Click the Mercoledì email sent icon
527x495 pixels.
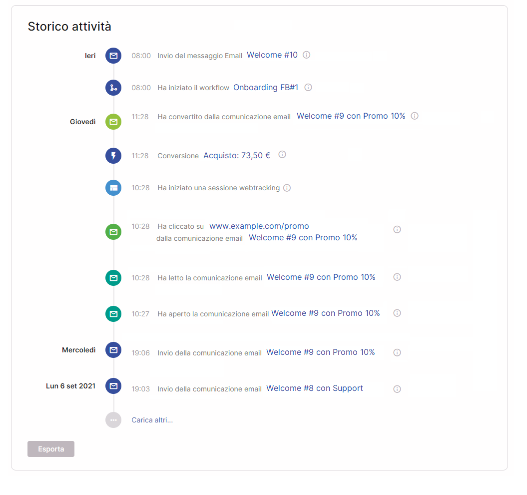pyautogui.click(x=113, y=350)
